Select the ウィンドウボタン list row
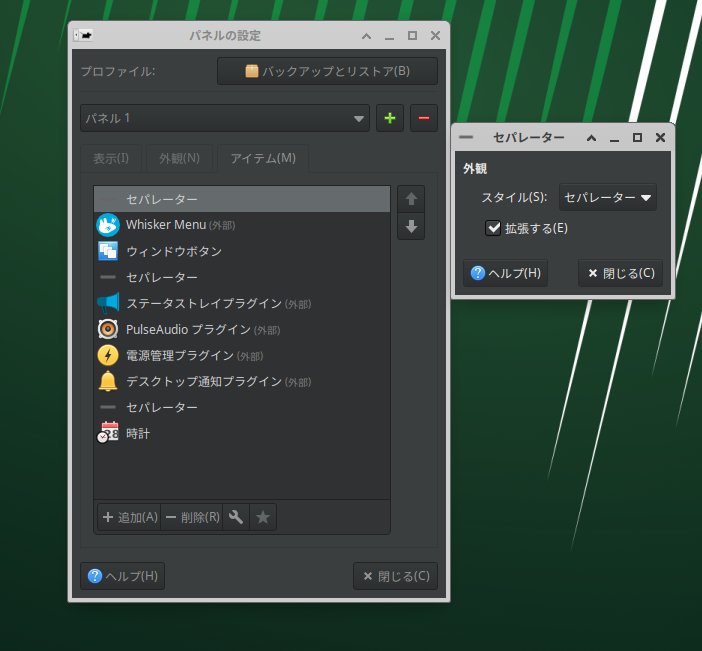This screenshot has width=702, height=651. pyautogui.click(x=242, y=251)
